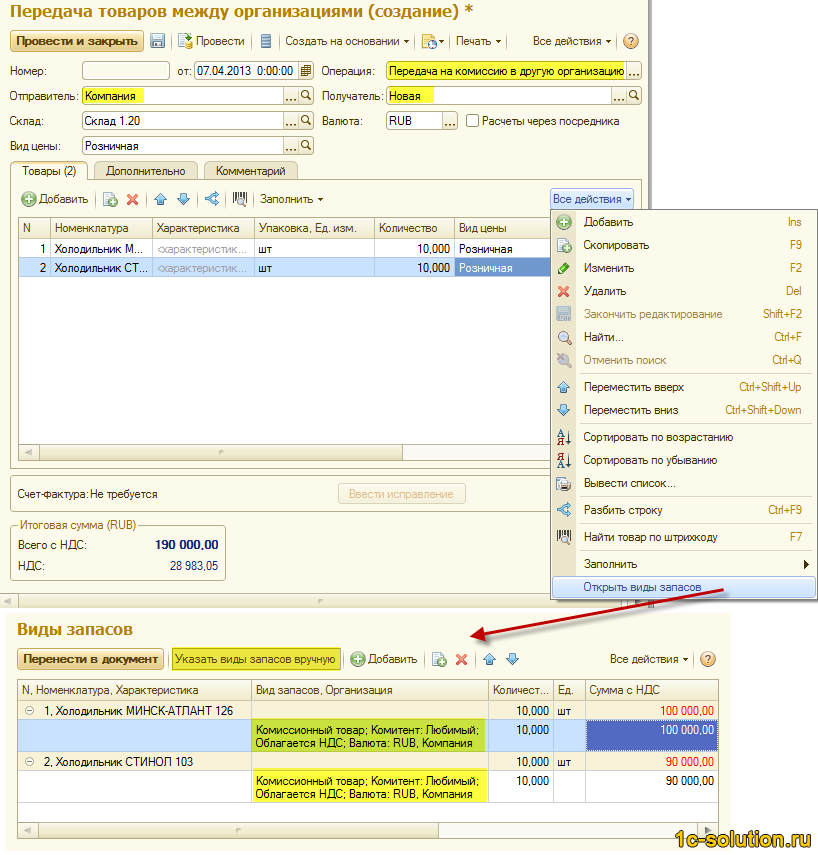Toggle Указать виды запасов вручную button
Image resolution: width=818 pixels, height=855 pixels.
255,659
